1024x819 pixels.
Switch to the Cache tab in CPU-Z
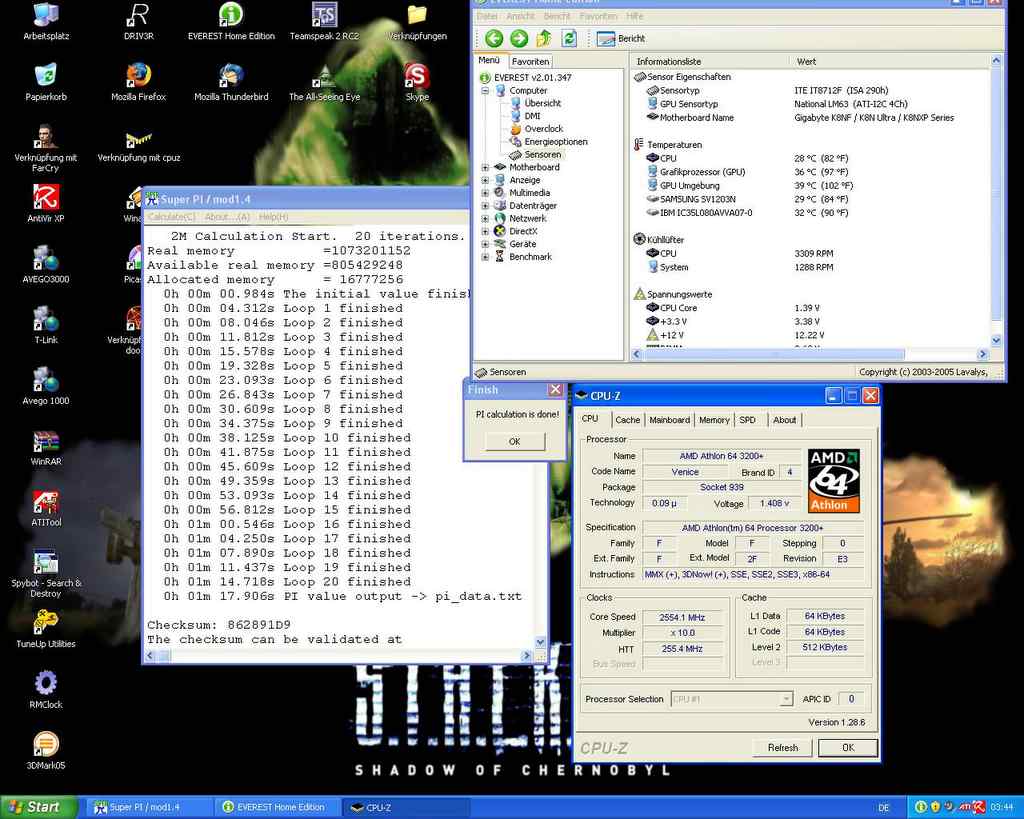click(627, 420)
